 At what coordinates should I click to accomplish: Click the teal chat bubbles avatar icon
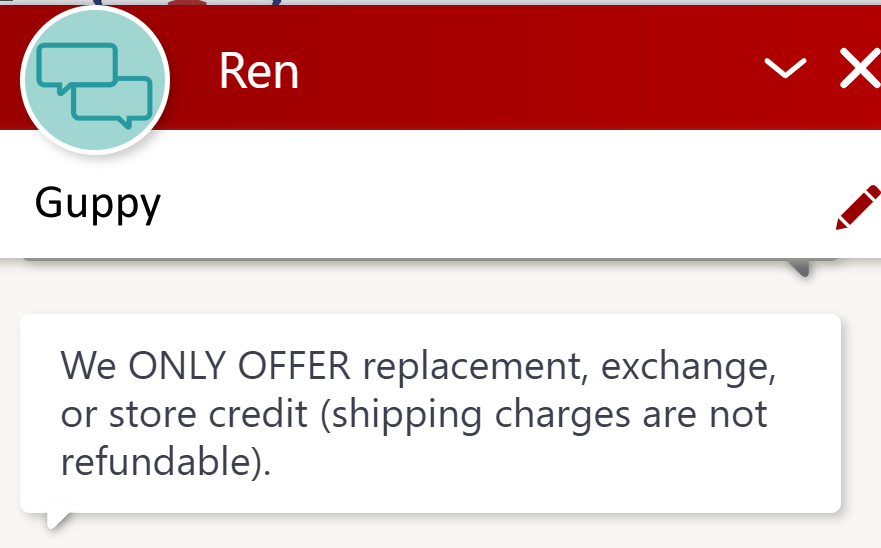95,80
